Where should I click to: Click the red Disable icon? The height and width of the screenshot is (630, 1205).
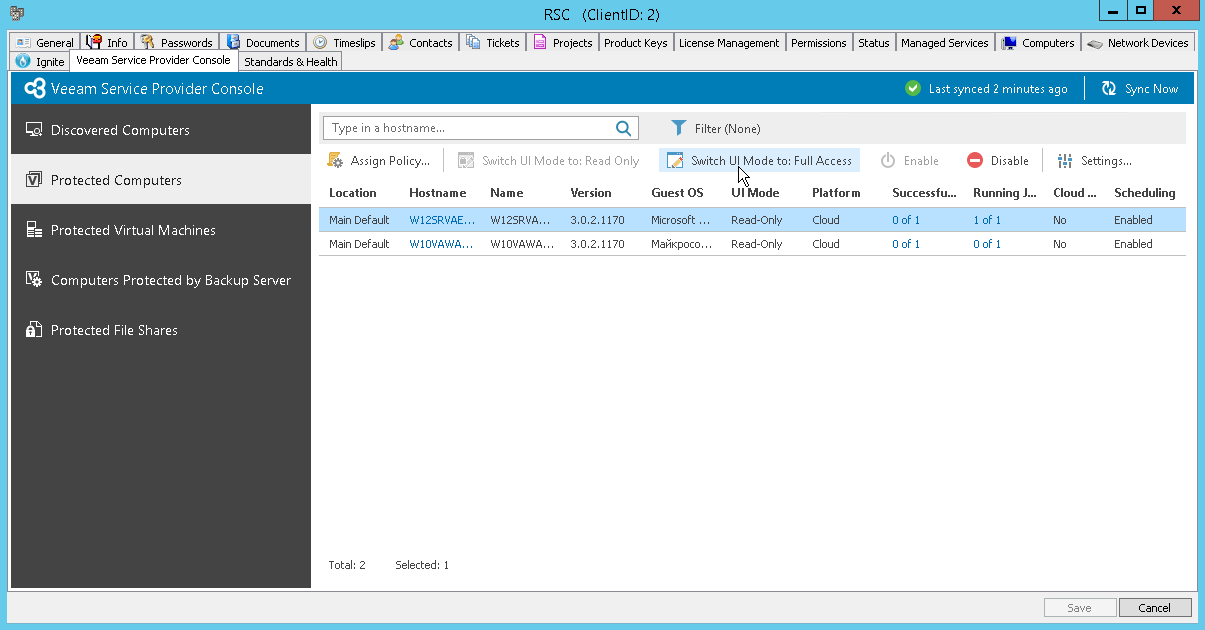(x=974, y=160)
